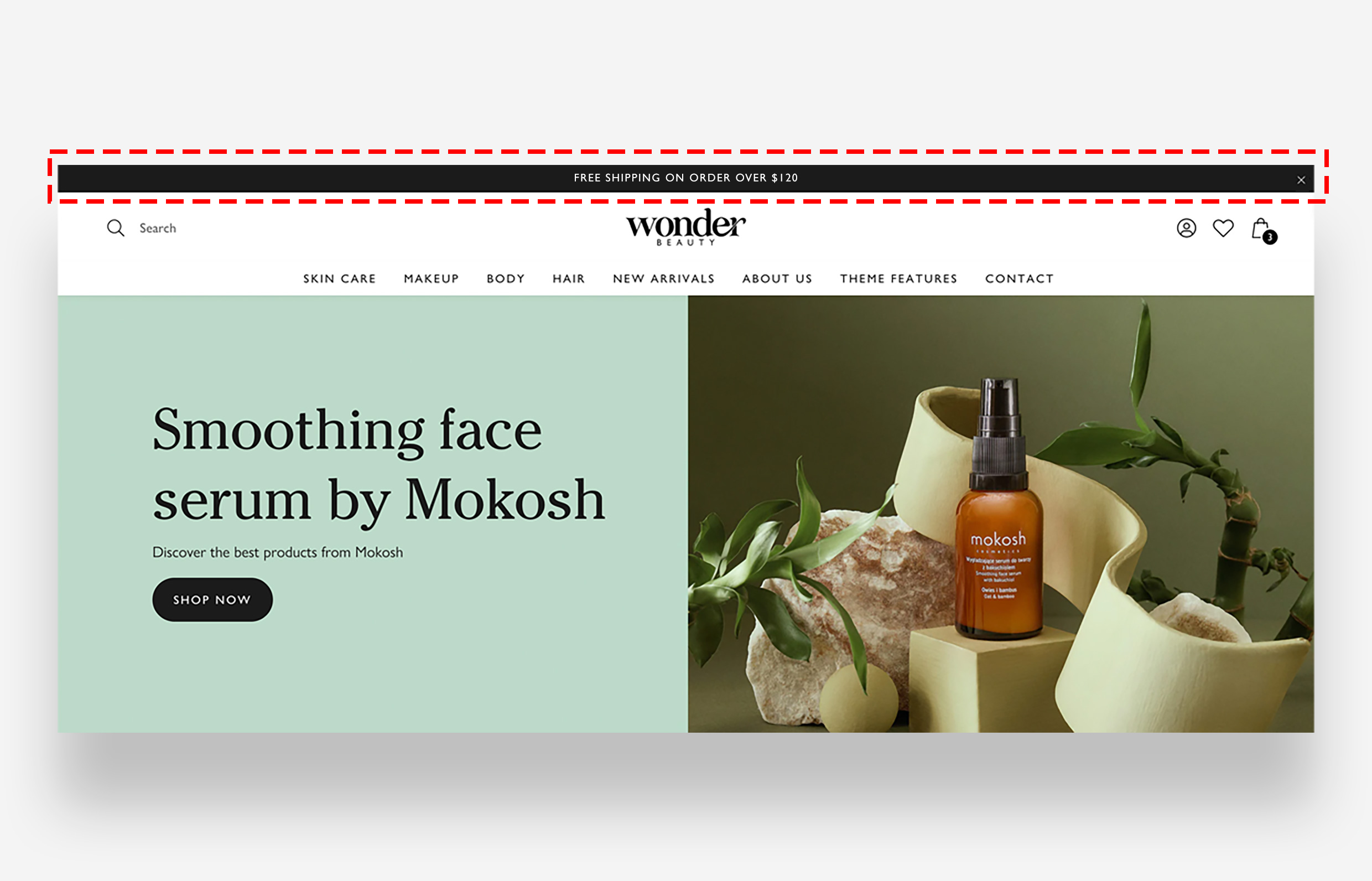Click the cart item count badge
This screenshot has width=1372, height=881.
(x=1270, y=237)
